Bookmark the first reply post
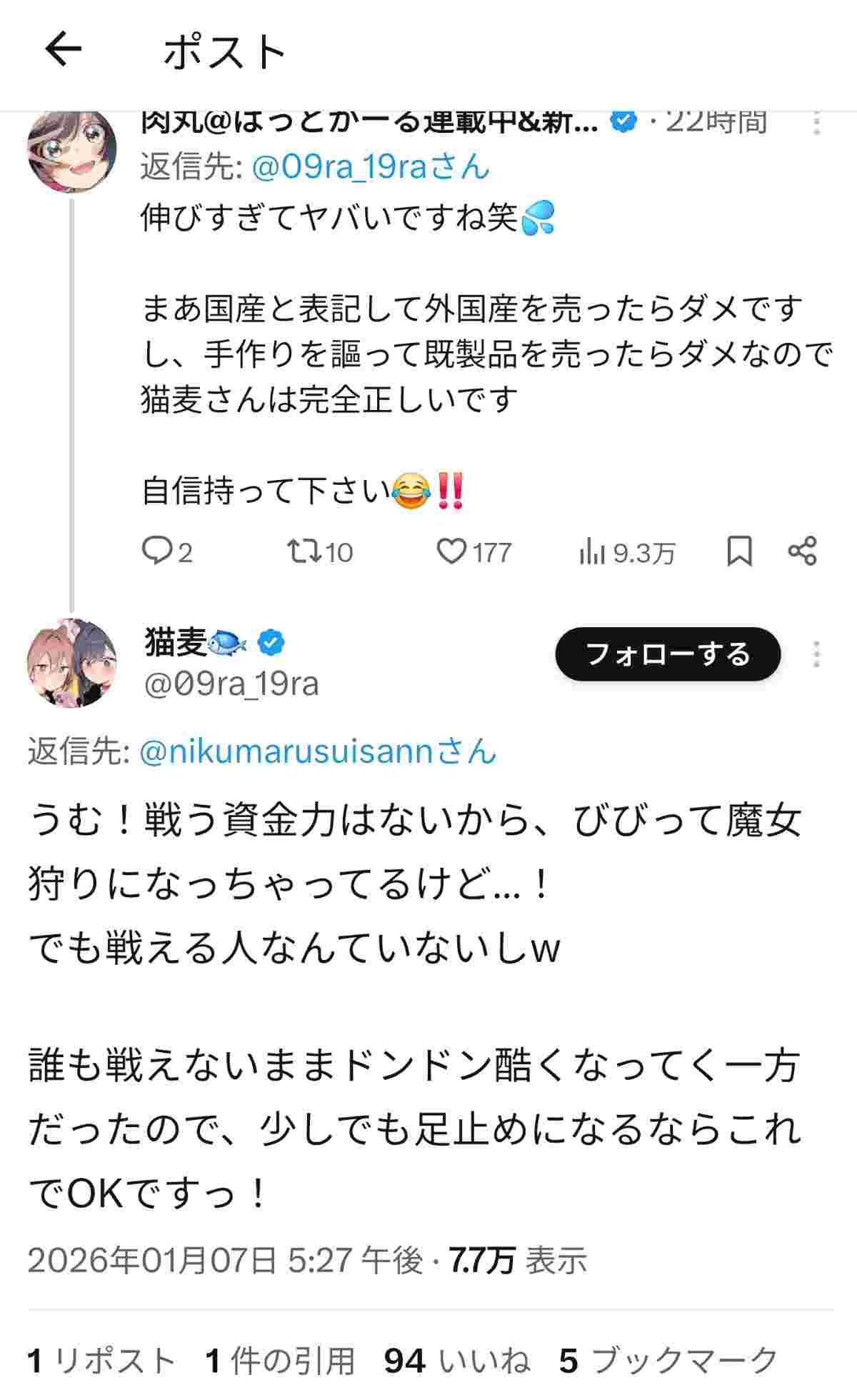 739,551
